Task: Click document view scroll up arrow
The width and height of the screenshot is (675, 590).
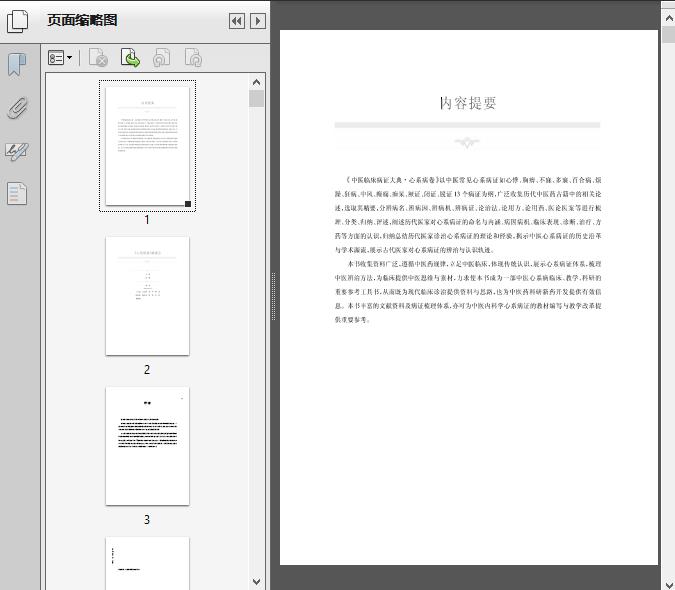Action: (x=669, y=18)
